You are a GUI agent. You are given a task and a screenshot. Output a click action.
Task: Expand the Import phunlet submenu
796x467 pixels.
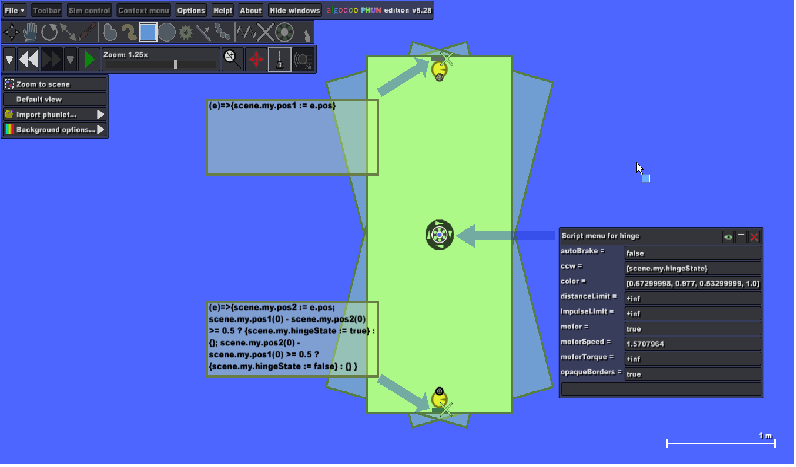(55, 115)
